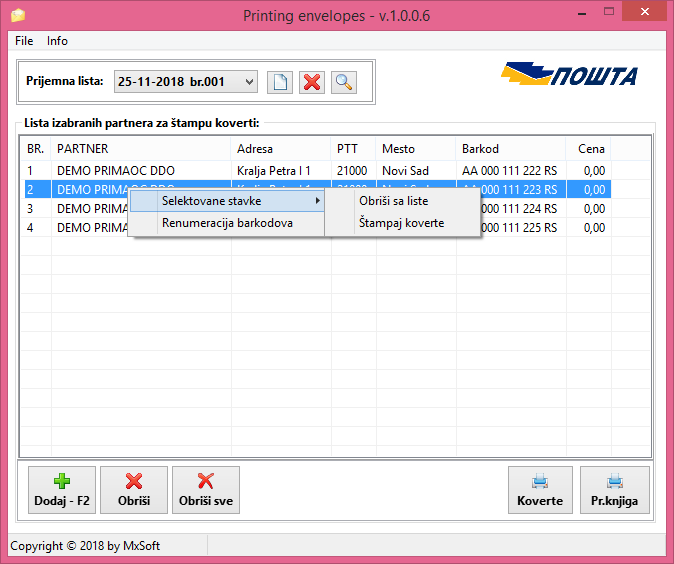Minimize the Printing envelopes window
The width and height of the screenshot is (674, 564).
coord(582,13)
